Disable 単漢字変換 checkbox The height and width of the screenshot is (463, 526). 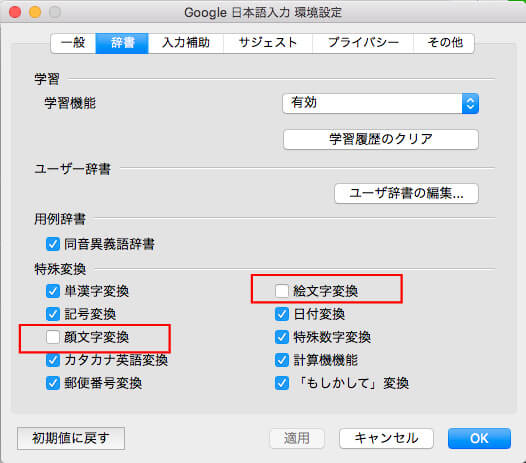53,291
